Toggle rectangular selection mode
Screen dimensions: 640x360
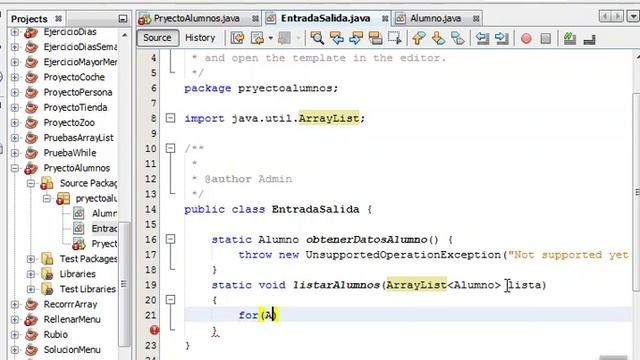395,38
